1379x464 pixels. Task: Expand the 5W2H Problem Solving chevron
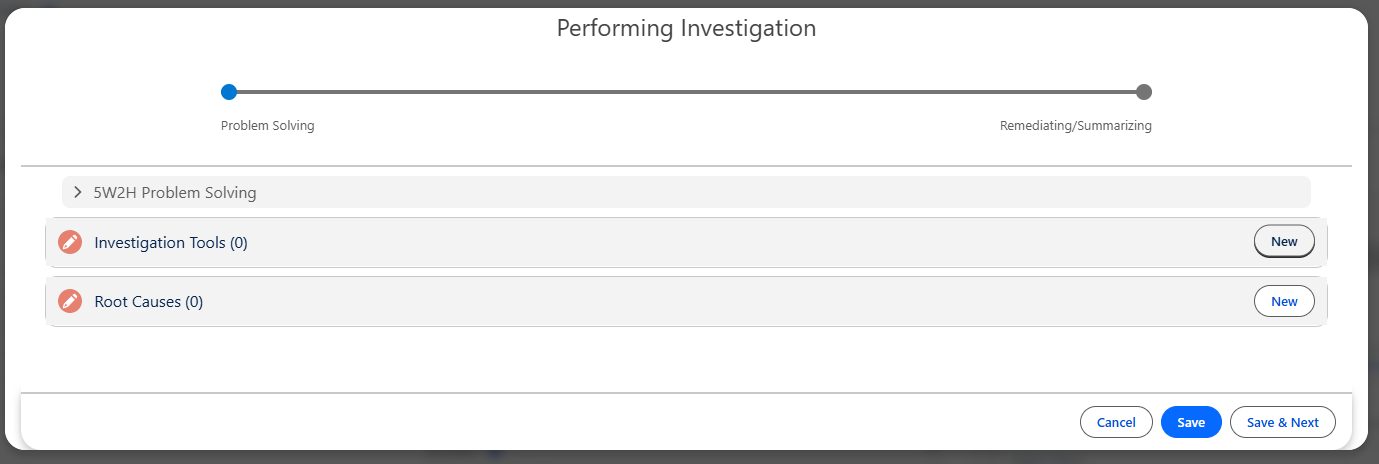pos(78,192)
